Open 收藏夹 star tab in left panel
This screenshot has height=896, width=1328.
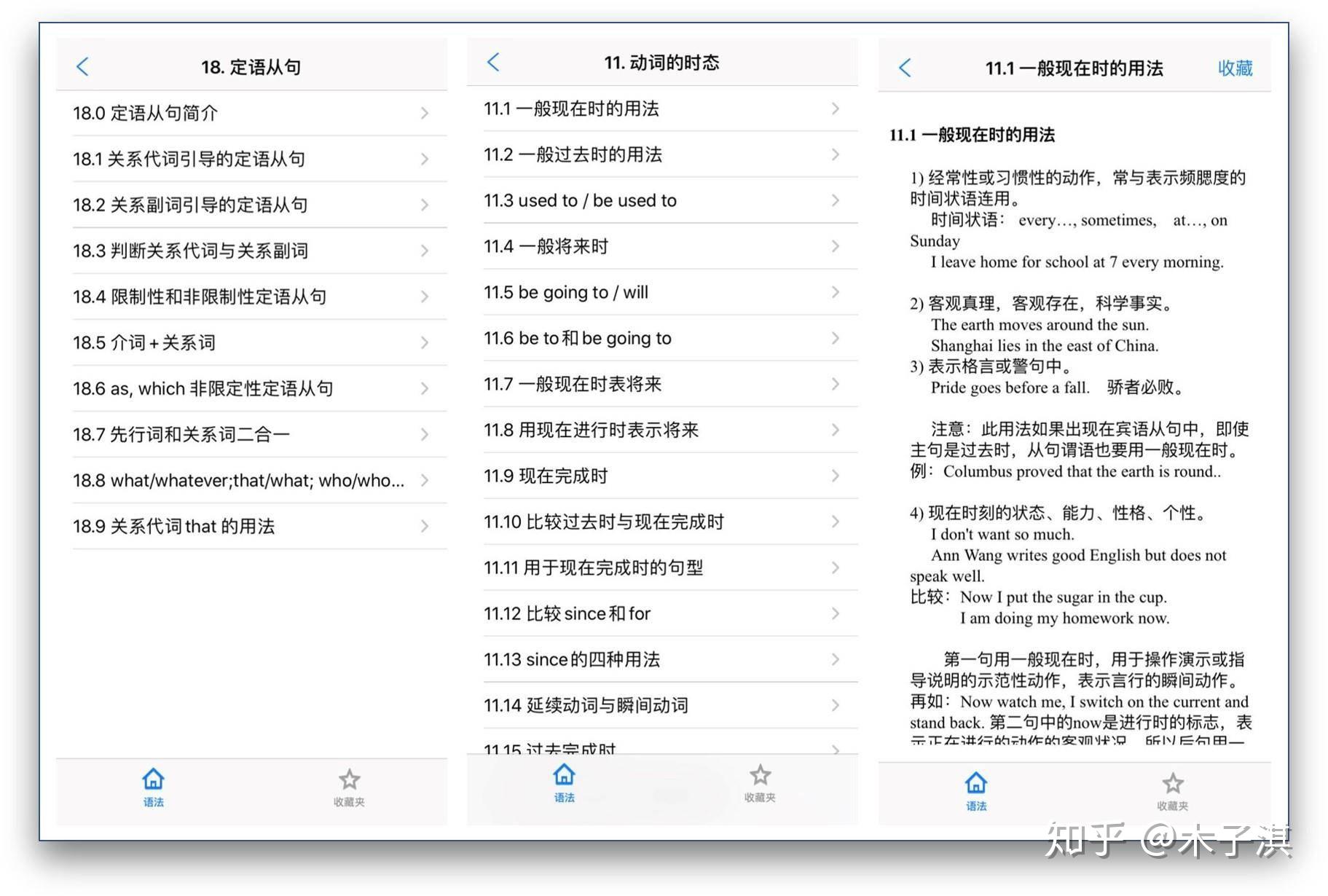pos(349,787)
